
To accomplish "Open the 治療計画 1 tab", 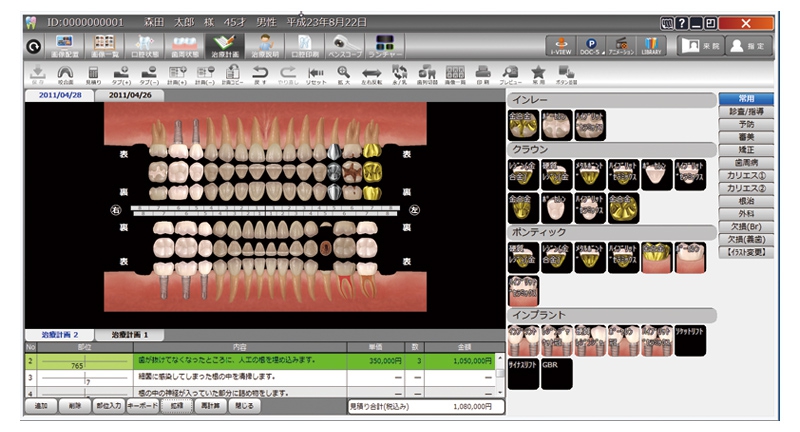I will pos(130,334).
